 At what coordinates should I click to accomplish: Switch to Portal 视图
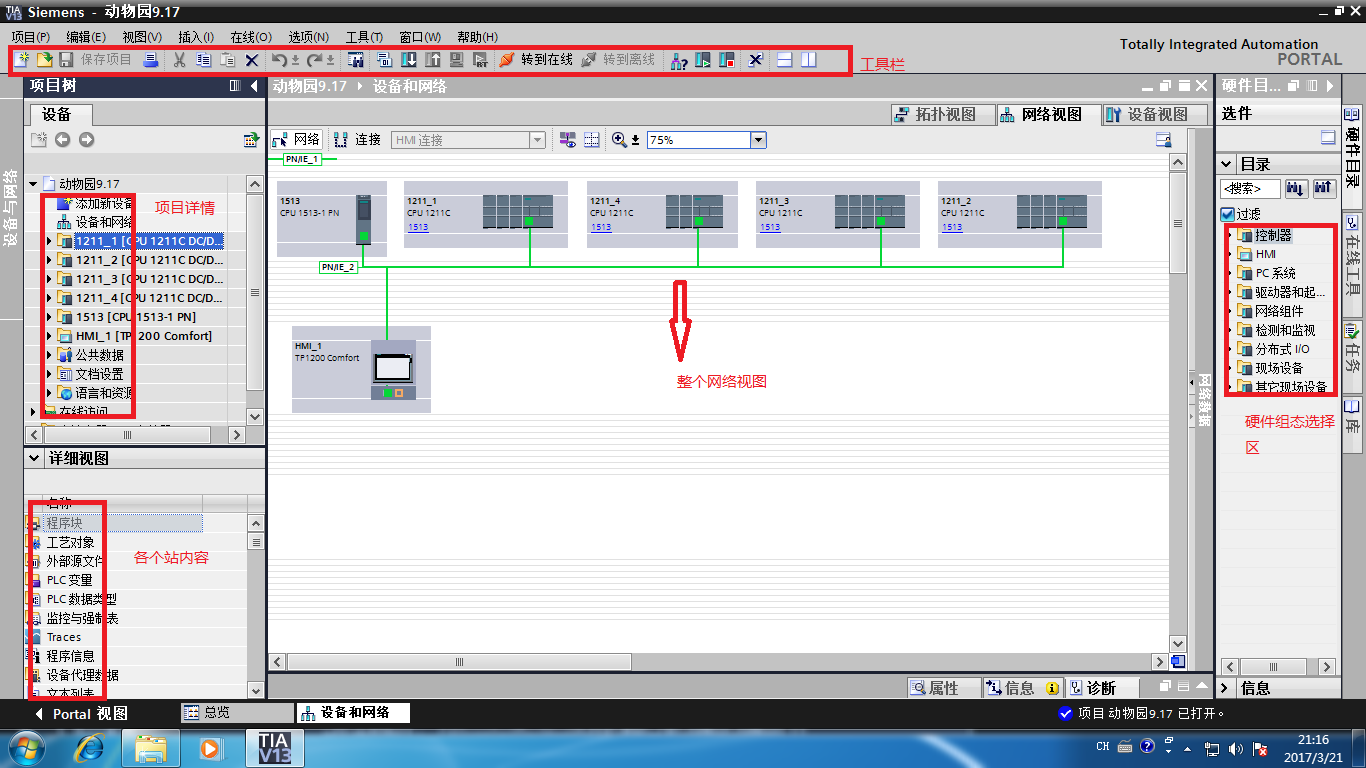[82, 714]
